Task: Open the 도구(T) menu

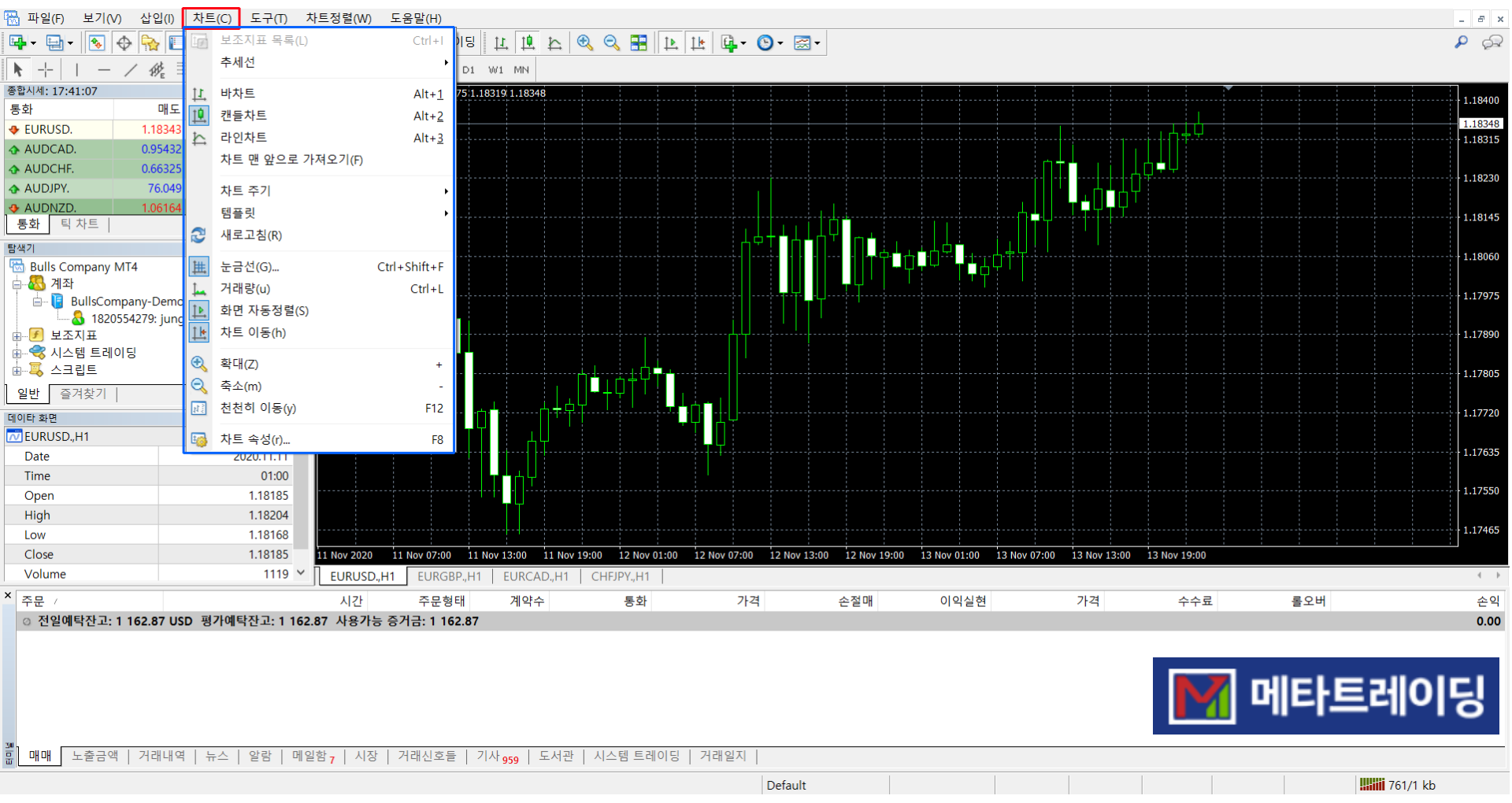Action: pos(269,18)
